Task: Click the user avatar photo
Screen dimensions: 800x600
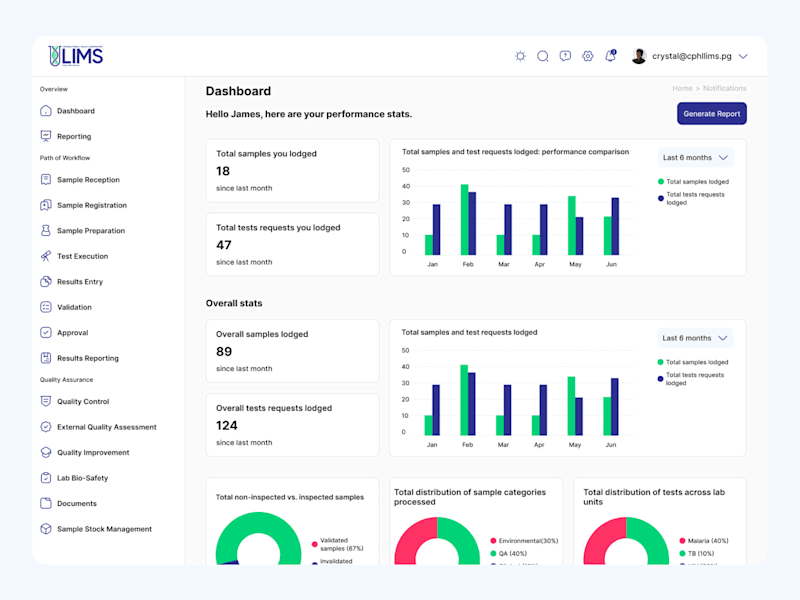Action: [639, 56]
